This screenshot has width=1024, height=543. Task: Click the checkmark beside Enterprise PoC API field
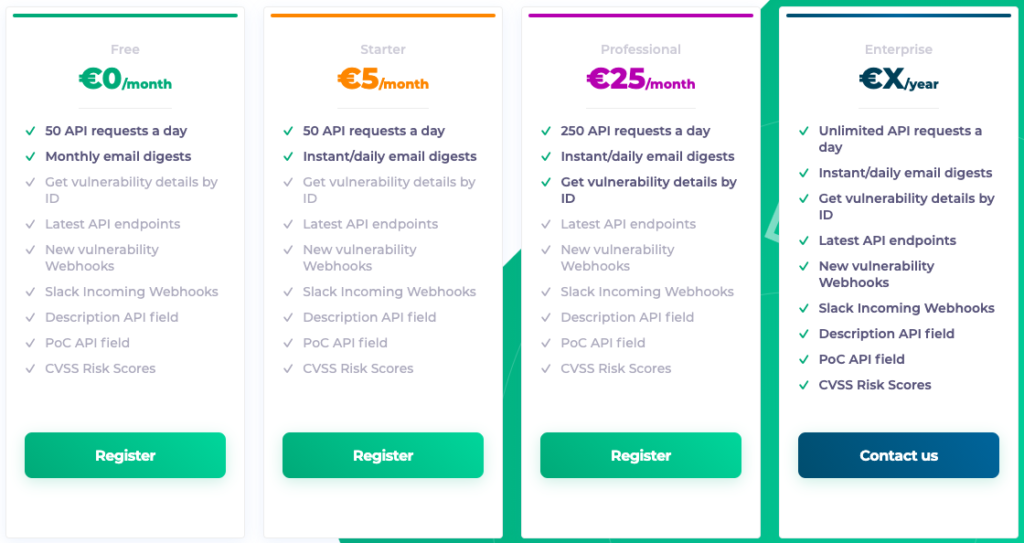coord(804,359)
